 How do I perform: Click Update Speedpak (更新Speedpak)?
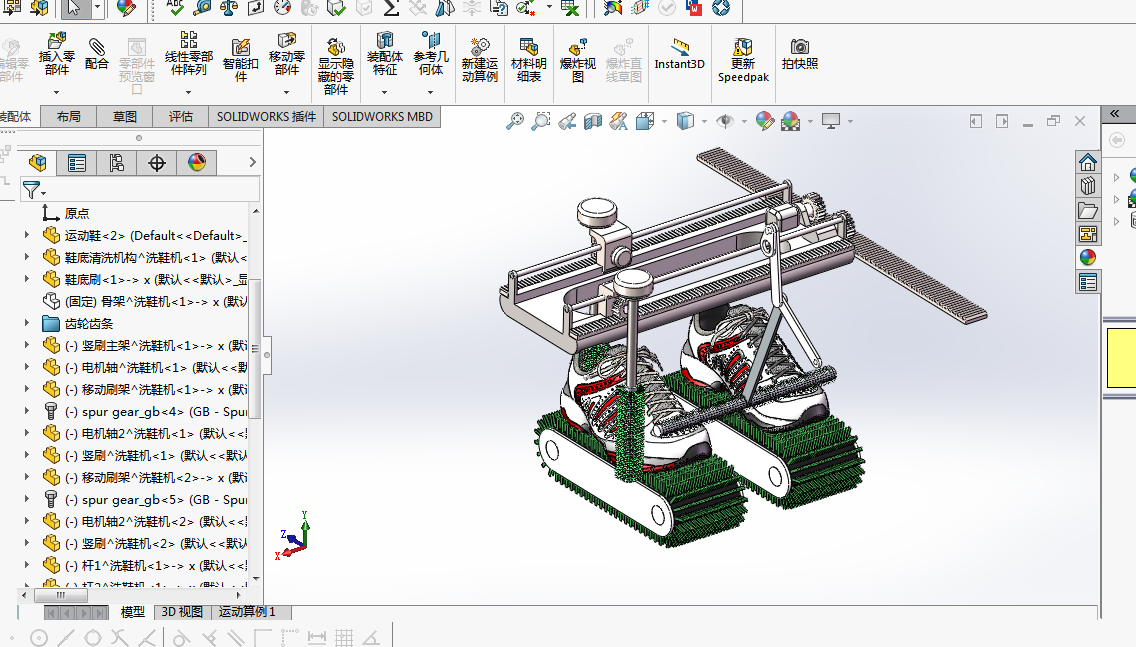click(743, 59)
